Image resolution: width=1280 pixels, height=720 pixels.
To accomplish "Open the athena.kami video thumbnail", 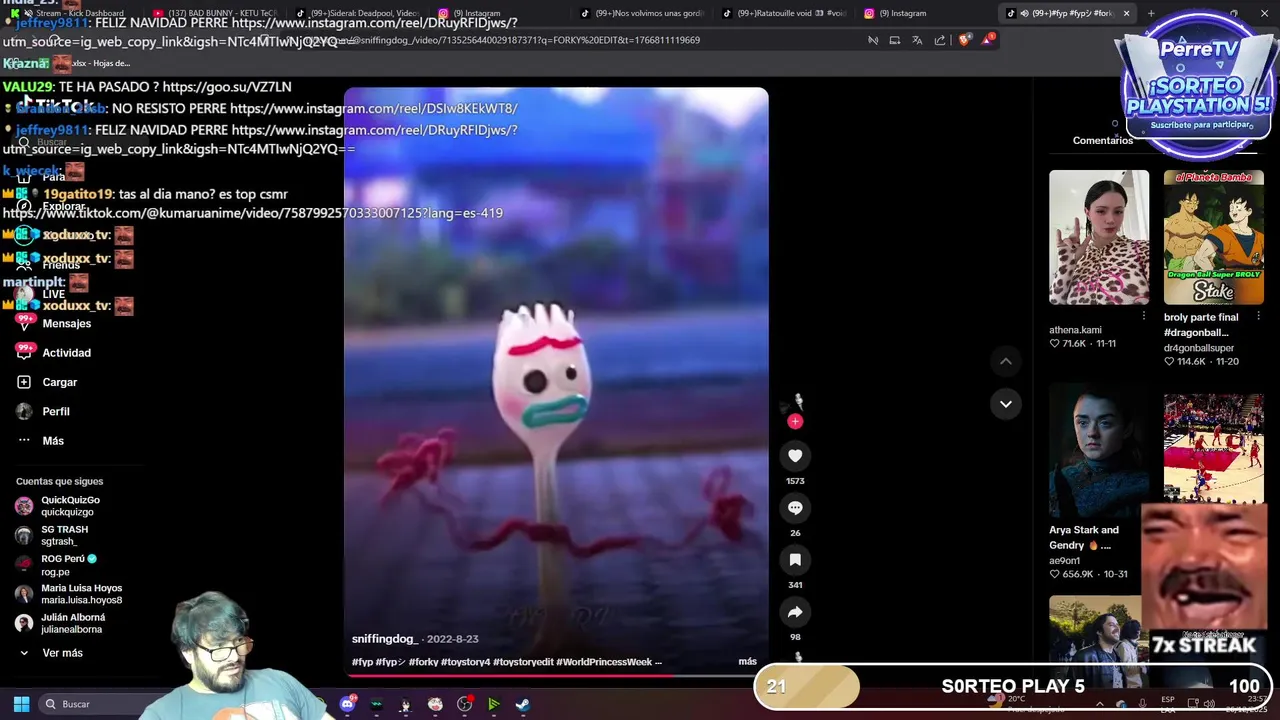I will click(x=1099, y=237).
